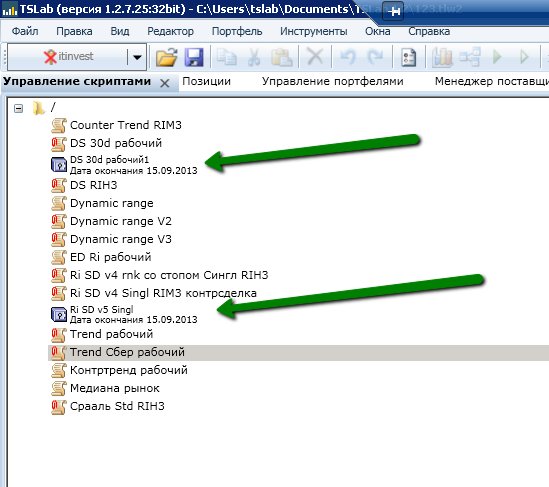Click the Paste clipboard icon

[282, 57]
